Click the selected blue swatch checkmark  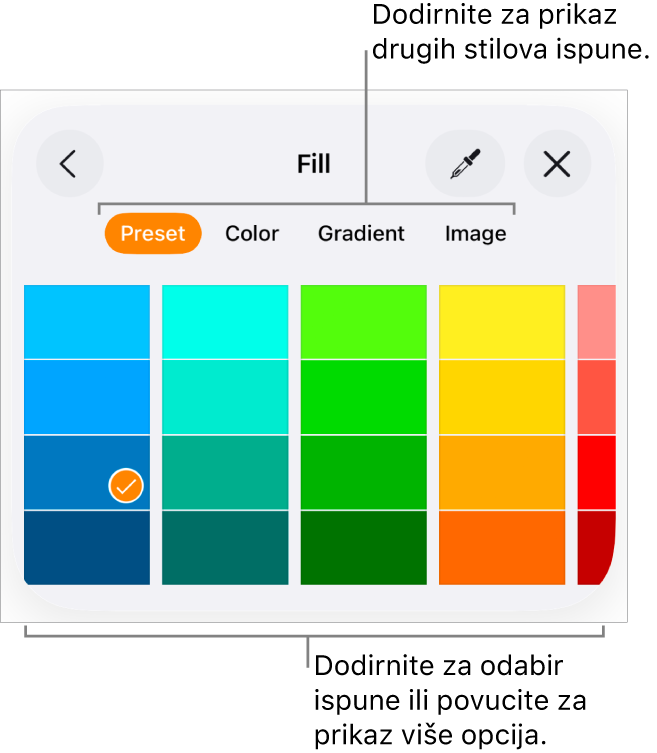click(126, 486)
